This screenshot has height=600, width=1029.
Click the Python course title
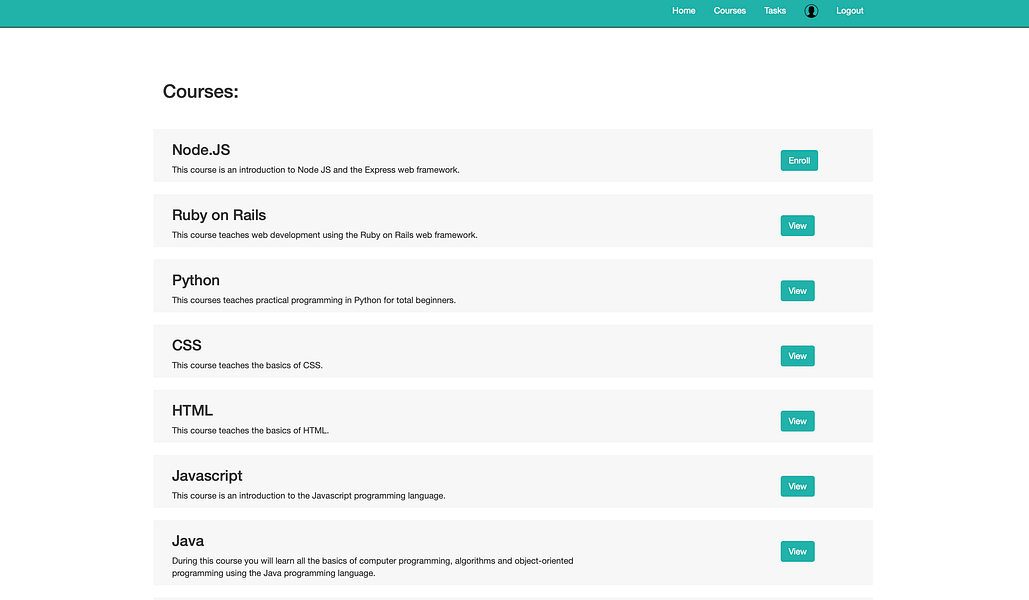pos(196,280)
